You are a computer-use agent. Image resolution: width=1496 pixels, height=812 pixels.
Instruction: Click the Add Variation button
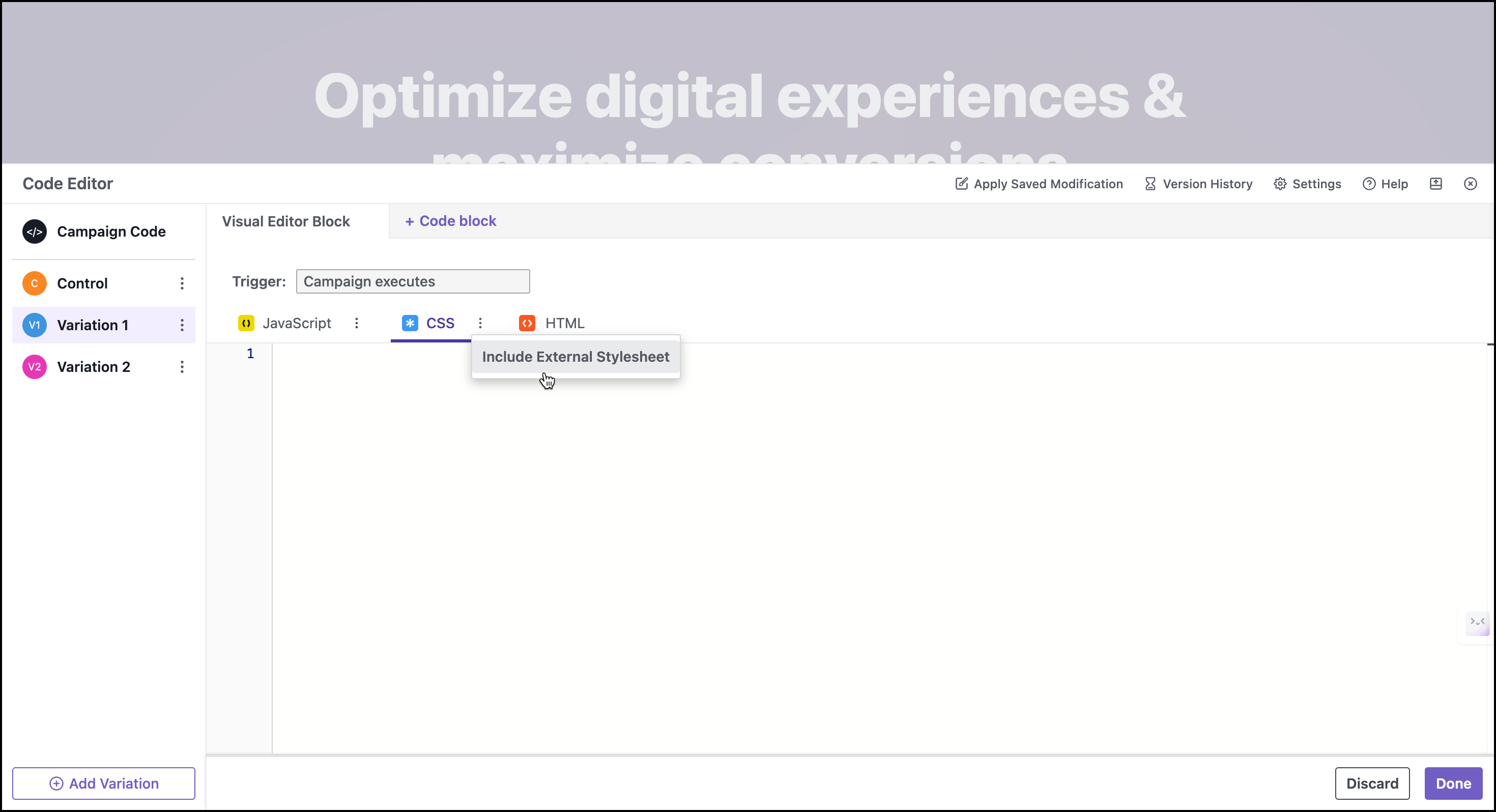(x=104, y=783)
